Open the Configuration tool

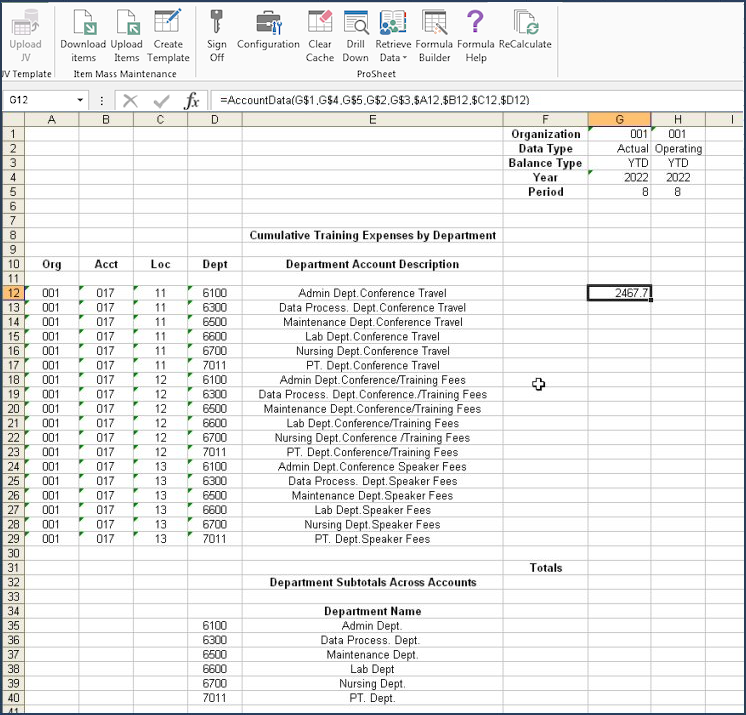[x=268, y=24]
